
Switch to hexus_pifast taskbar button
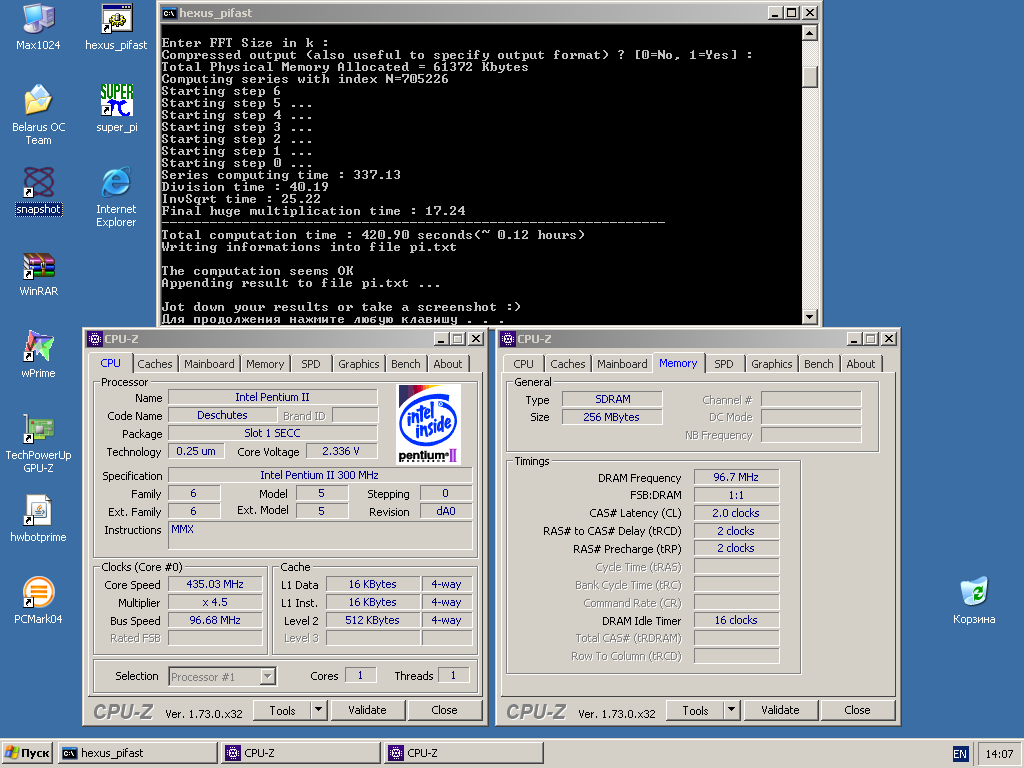(137, 753)
